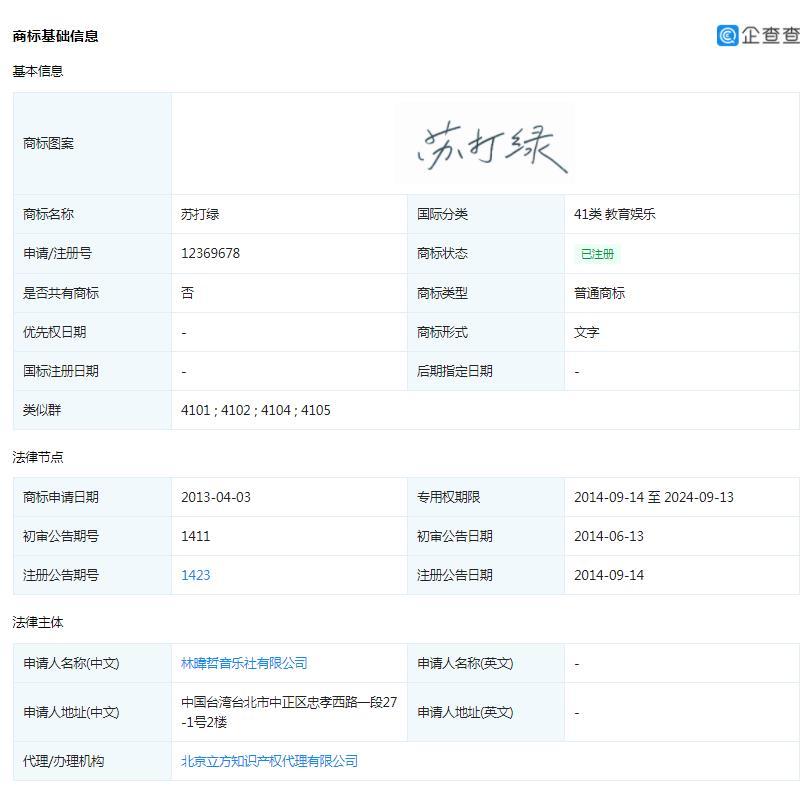The image size is (812, 793).
Task: Select trademark name value 苏打绿
Action: (200, 214)
